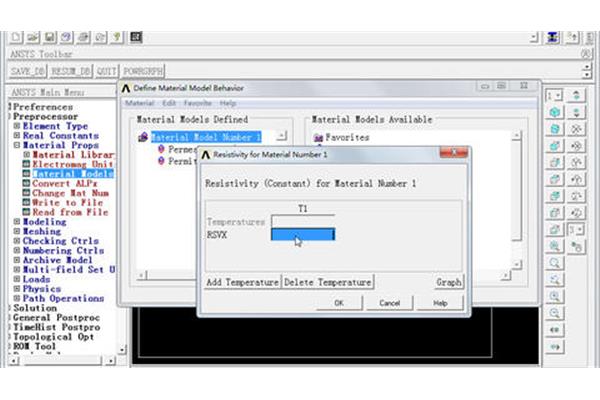Expand the Real Constants tree node
This screenshot has height=400, width=600.
pos(17,136)
